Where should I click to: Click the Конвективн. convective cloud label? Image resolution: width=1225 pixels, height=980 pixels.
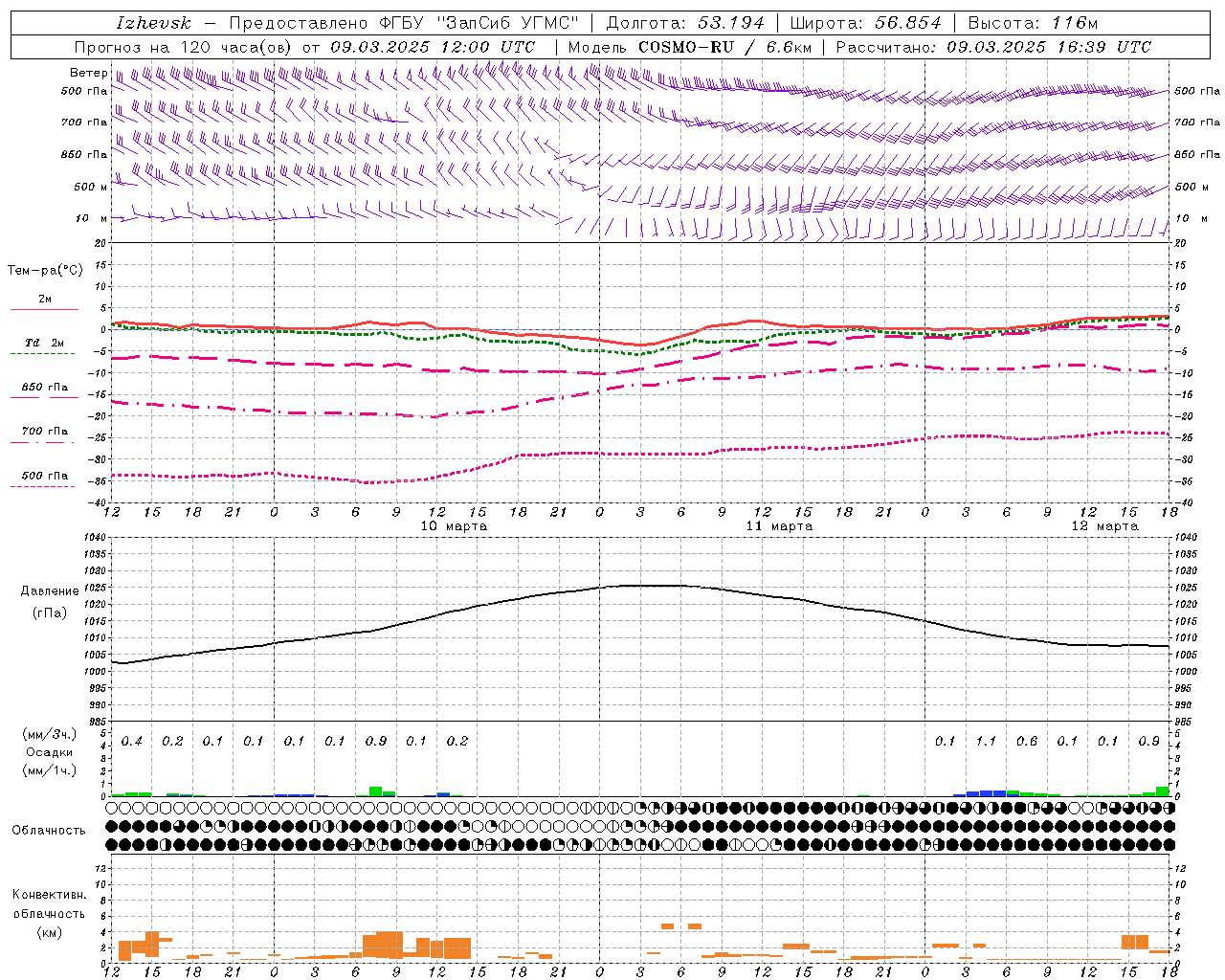(x=49, y=895)
